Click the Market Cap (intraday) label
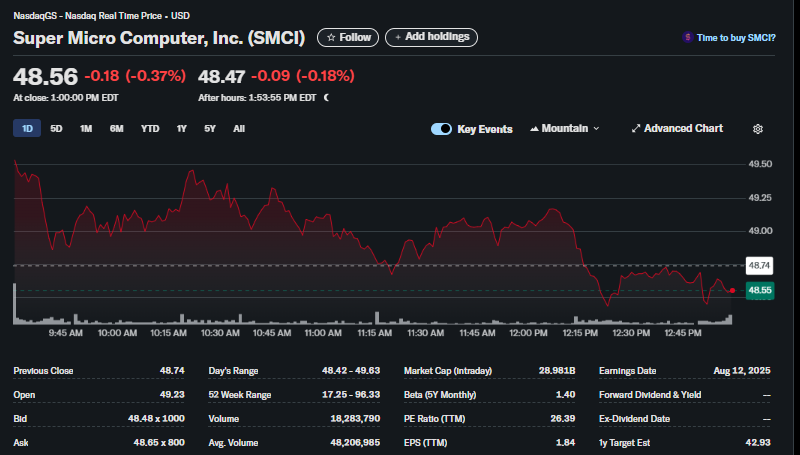The width and height of the screenshot is (800, 455). pyautogui.click(x=448, y=371)
